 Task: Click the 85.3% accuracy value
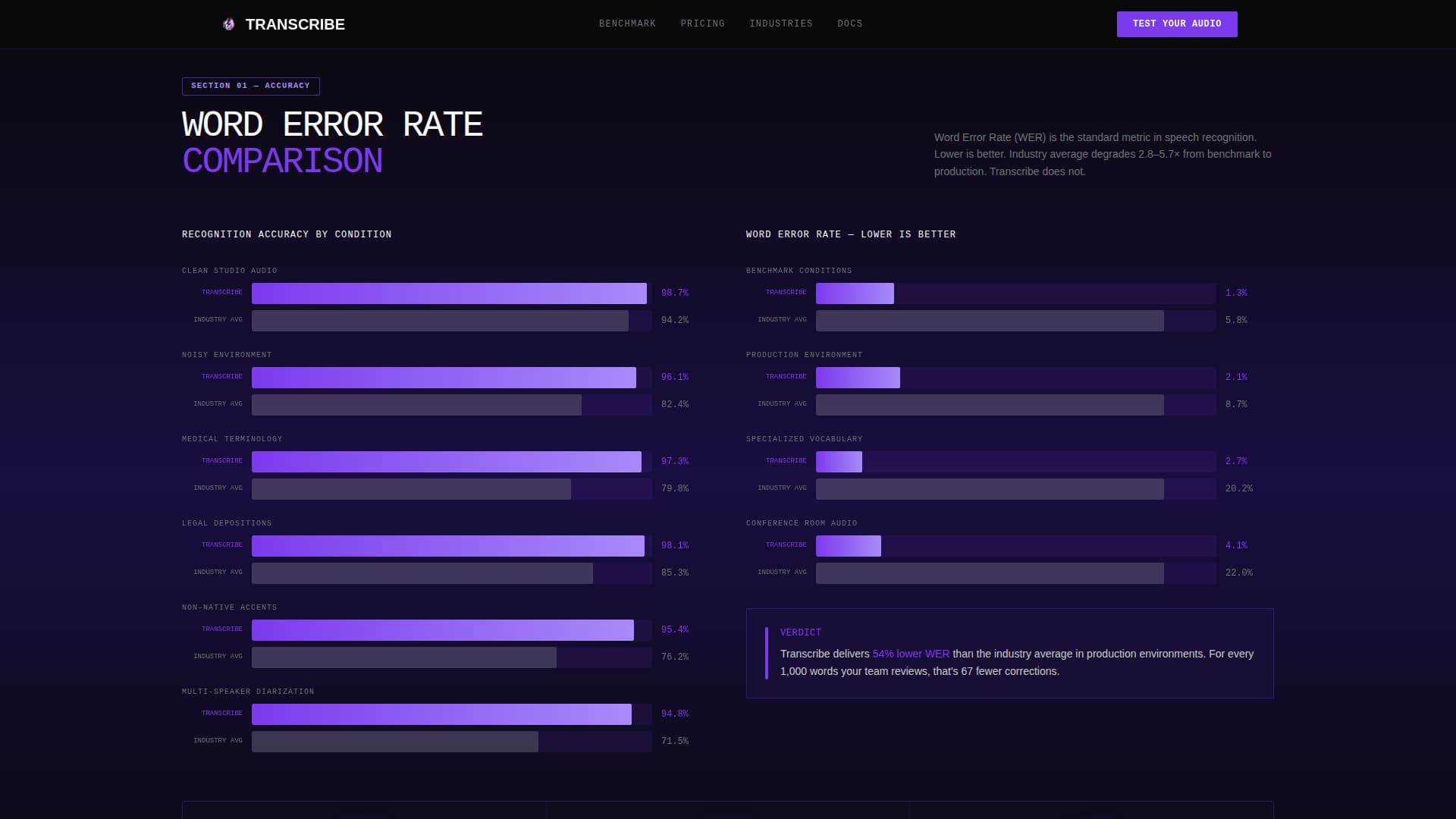point(674,573)
